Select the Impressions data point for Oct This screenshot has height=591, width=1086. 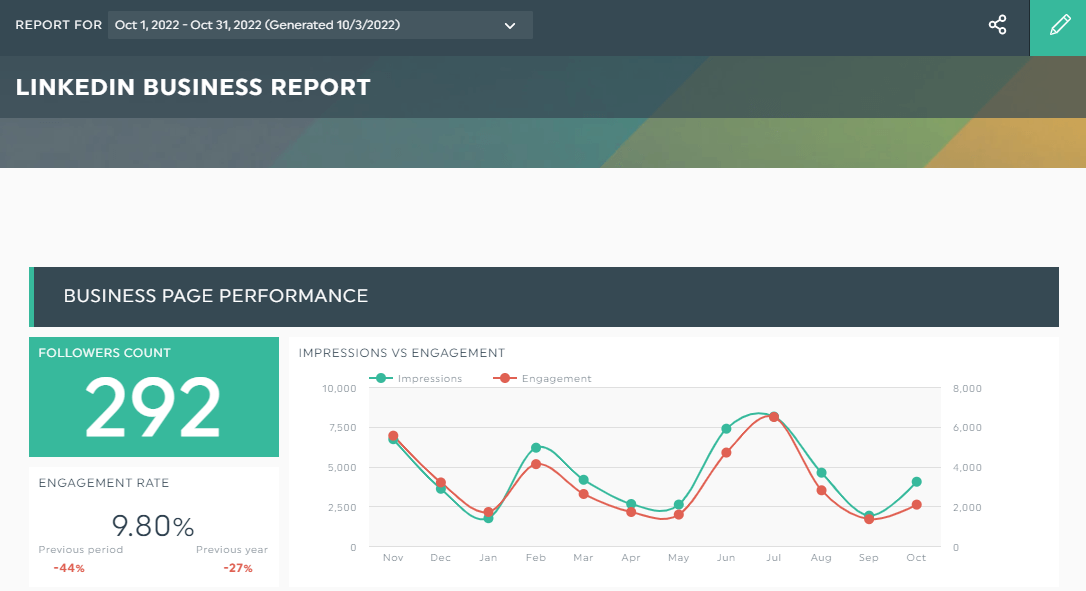click(x=916, y=482)
